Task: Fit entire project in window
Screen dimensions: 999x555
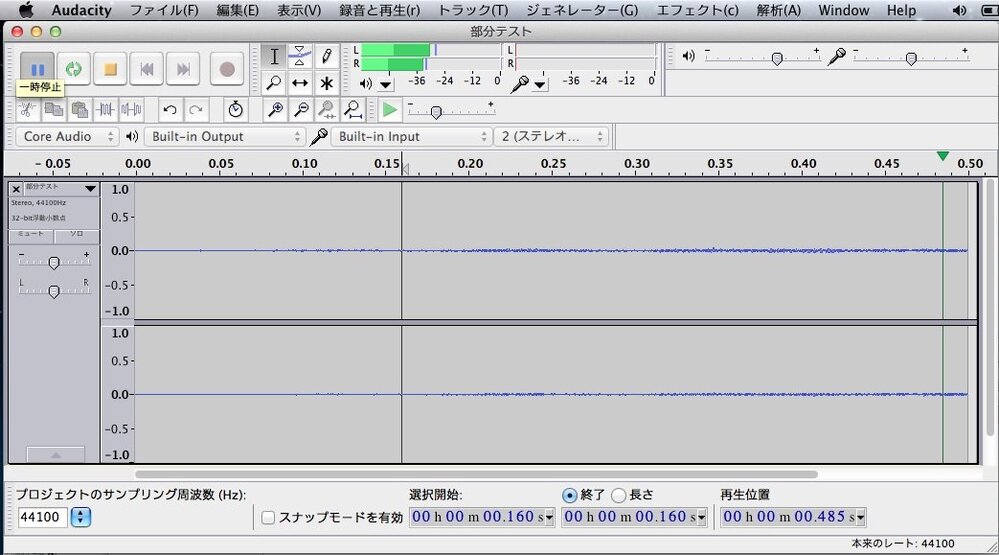Action: [x=353, y=110]
